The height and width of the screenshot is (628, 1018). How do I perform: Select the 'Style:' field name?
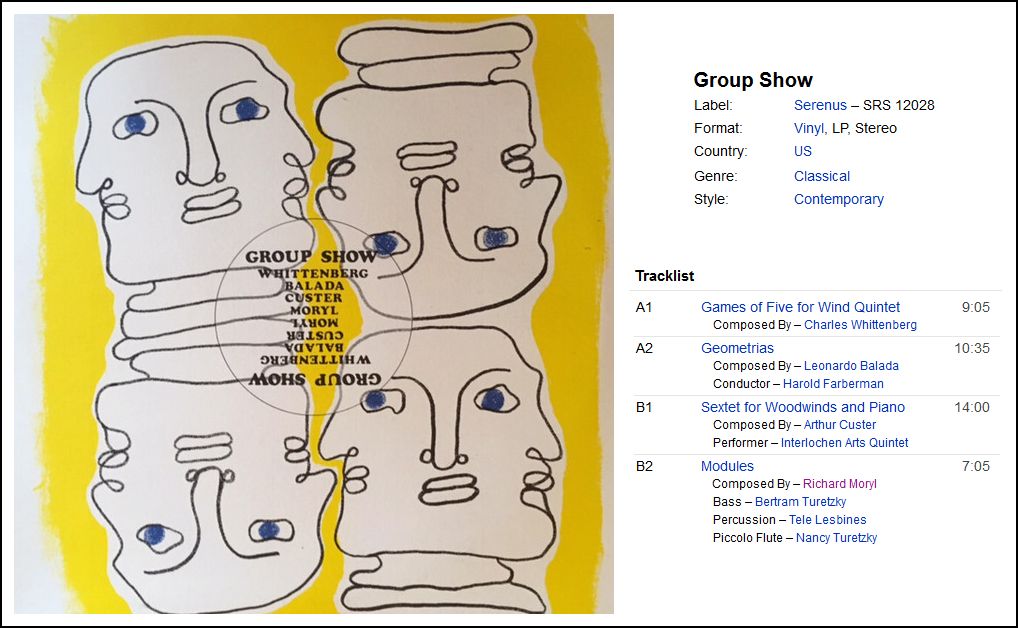coord(711,199)
